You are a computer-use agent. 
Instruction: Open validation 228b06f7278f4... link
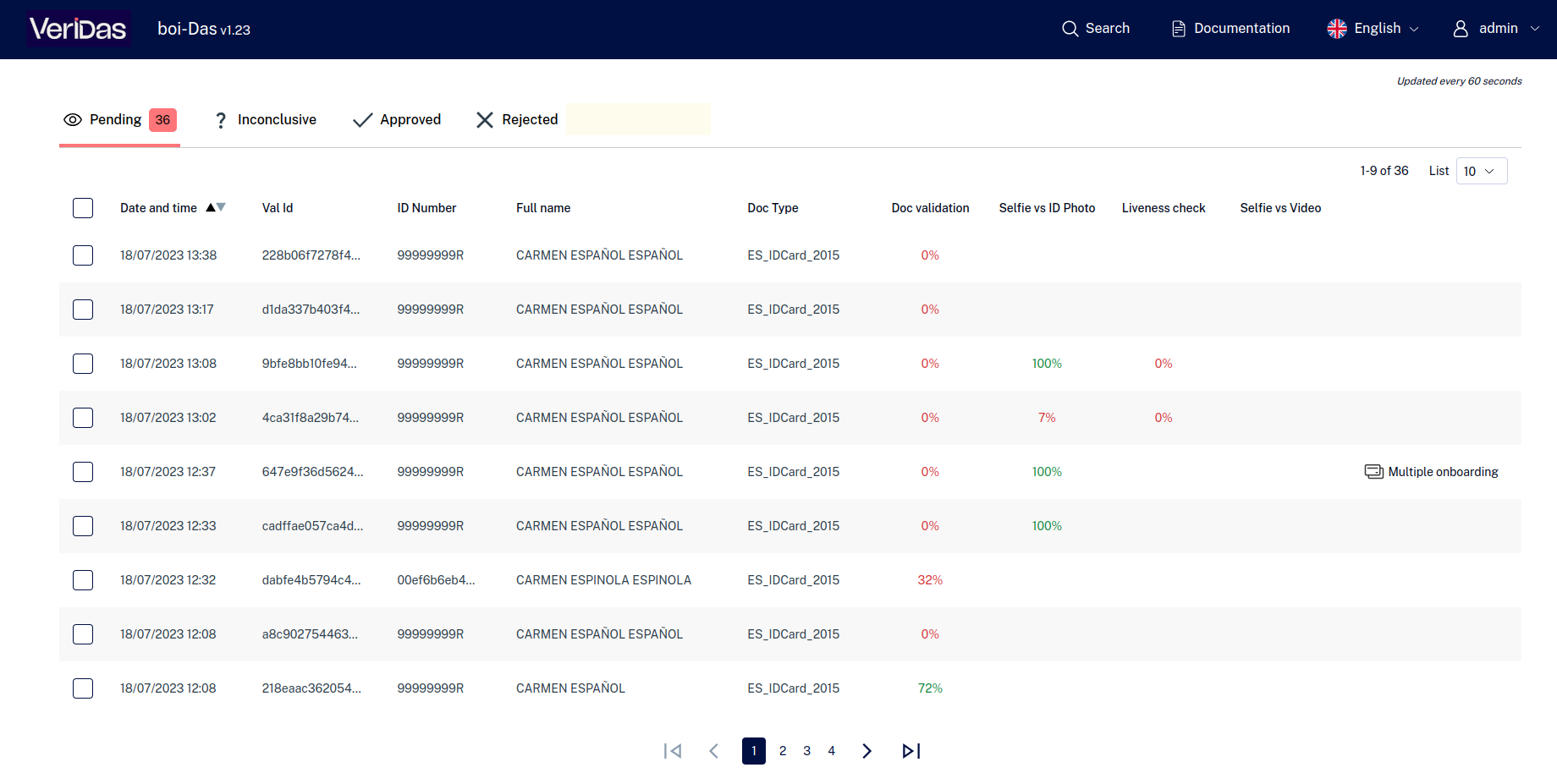311,255
